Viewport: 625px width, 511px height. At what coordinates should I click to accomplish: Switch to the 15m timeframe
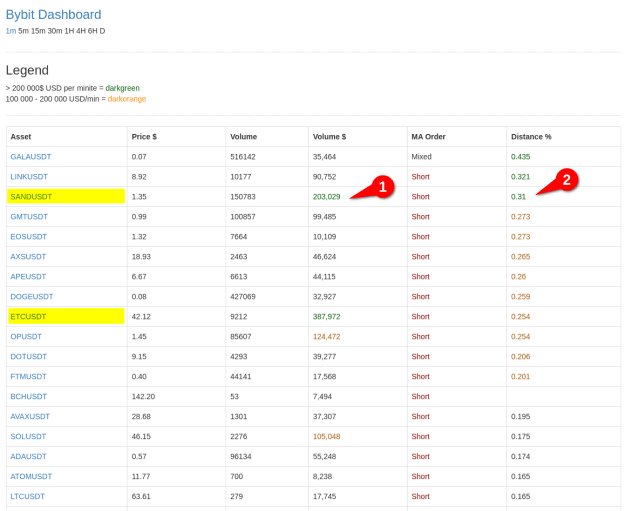pos(38,31)
